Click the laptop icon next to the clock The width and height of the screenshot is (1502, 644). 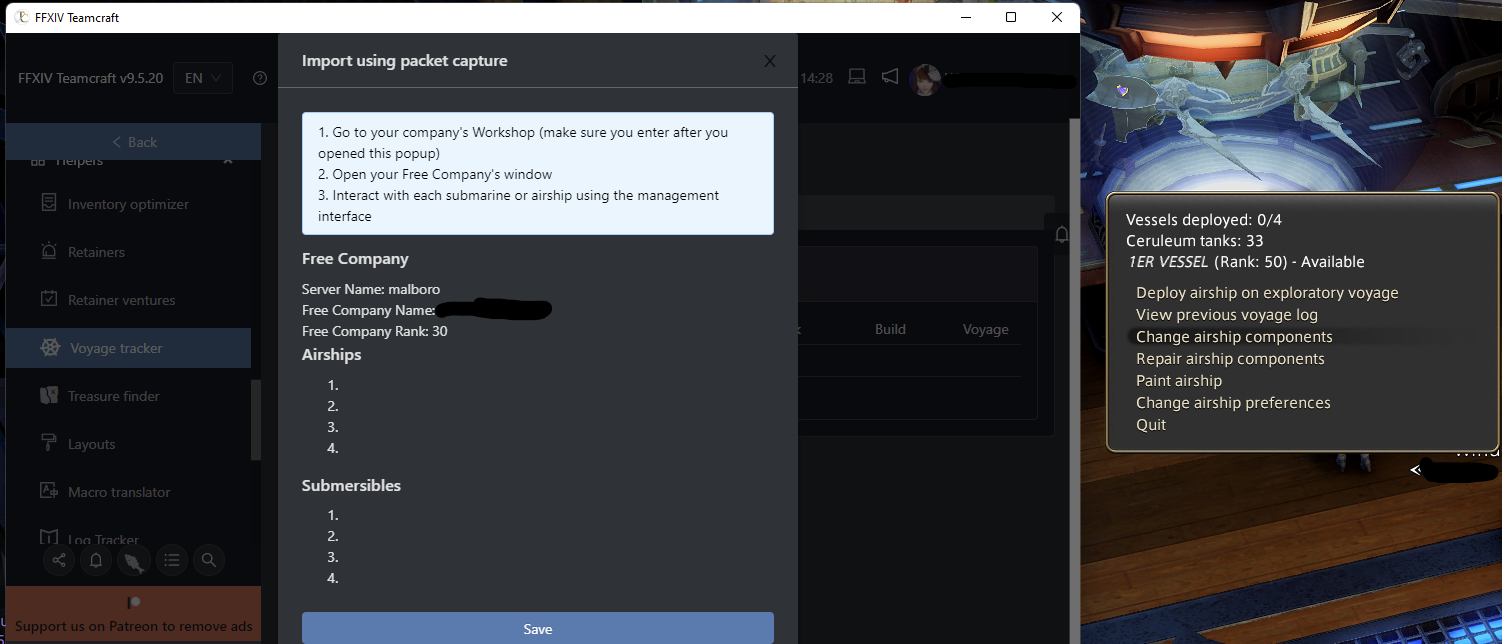tap(856, 75)
